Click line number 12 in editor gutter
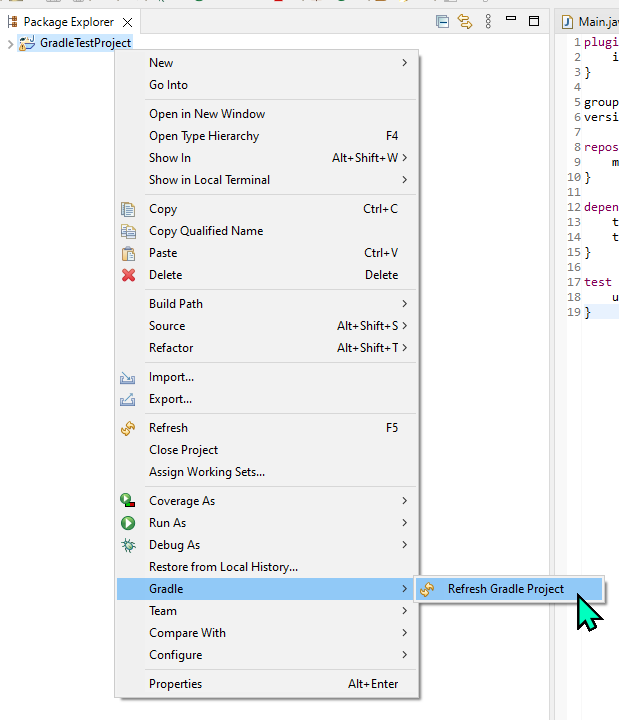The height and width of the screenshot is (720, 619). [x=574, y=207]
